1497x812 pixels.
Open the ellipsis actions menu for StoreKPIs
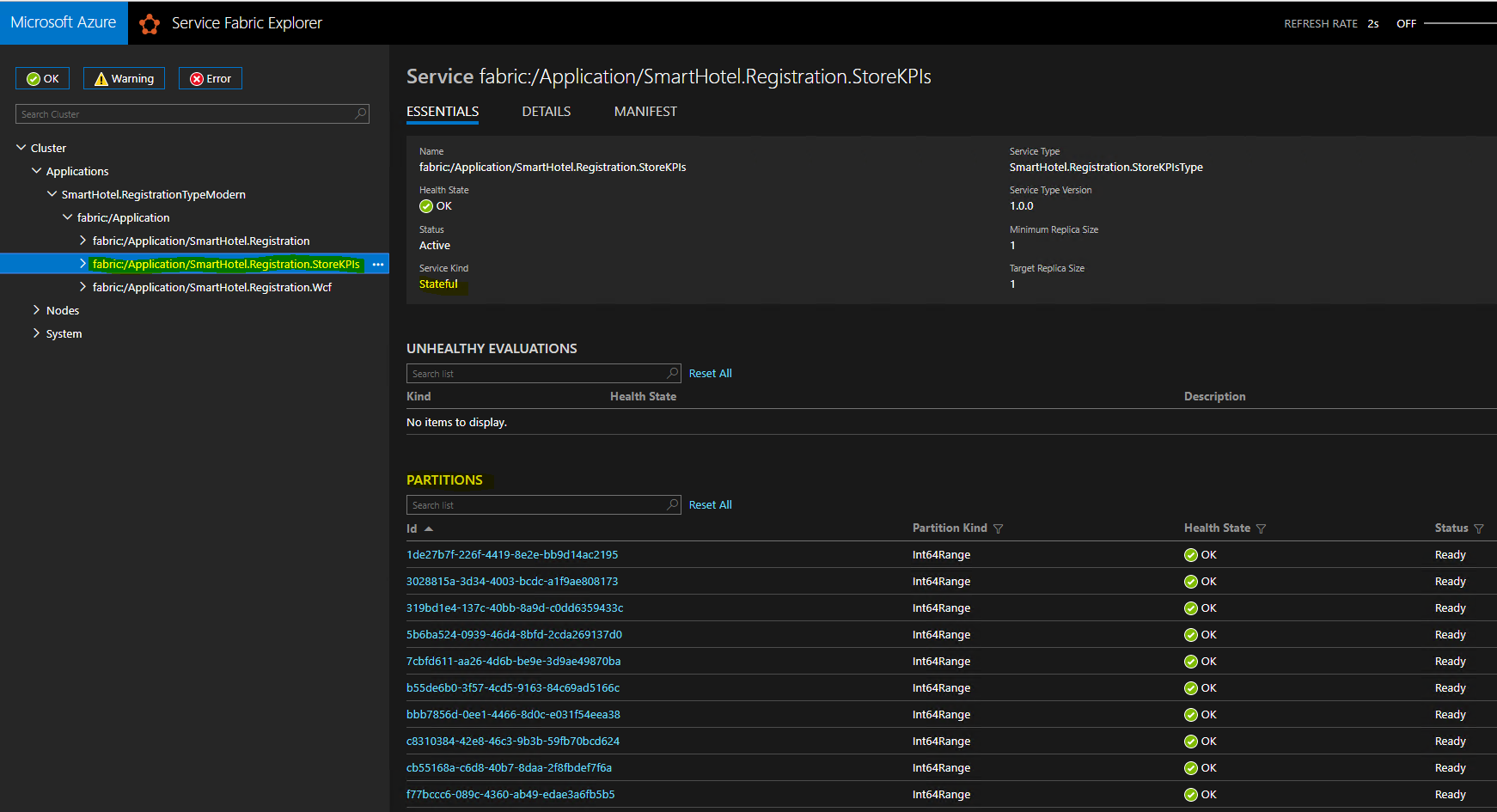point(378,265)
